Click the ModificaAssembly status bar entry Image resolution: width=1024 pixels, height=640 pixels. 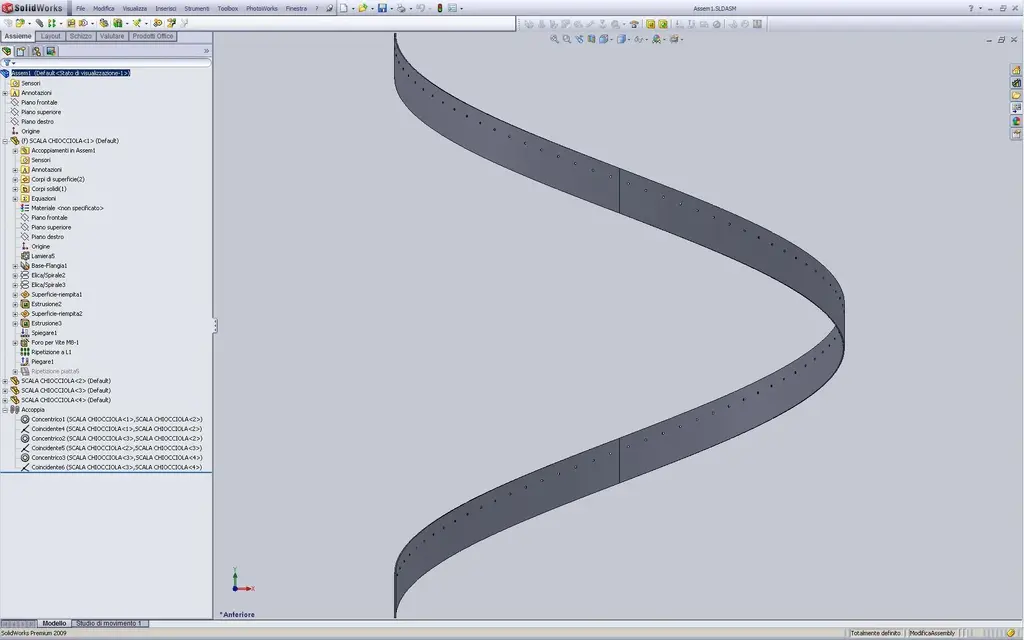click(x=932, y=633)
